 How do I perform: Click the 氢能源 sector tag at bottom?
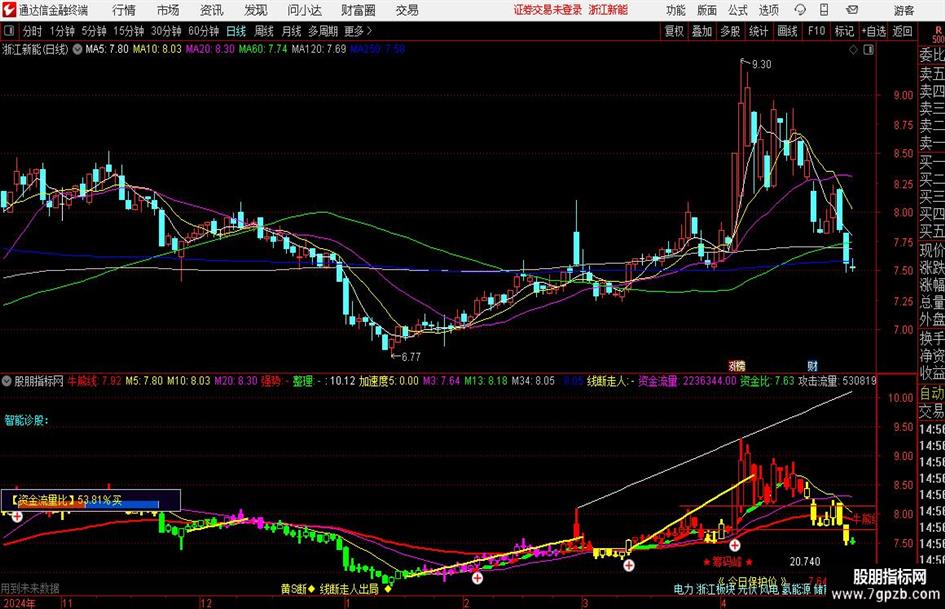796,589
